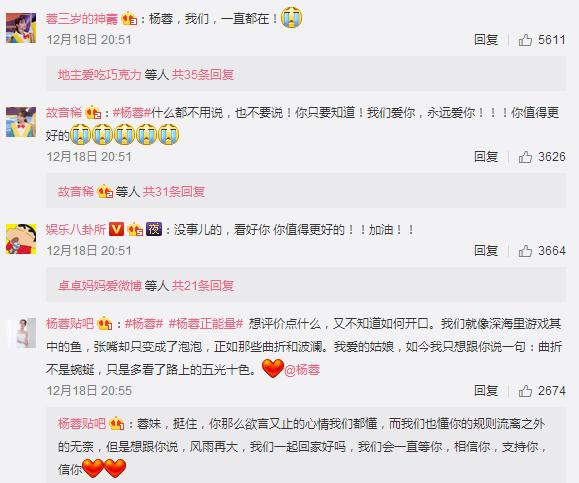Open 娱乐八卦所's Shin-chan avatar
Viewport: 579px width, 483px height.
[x=21, y=239]
